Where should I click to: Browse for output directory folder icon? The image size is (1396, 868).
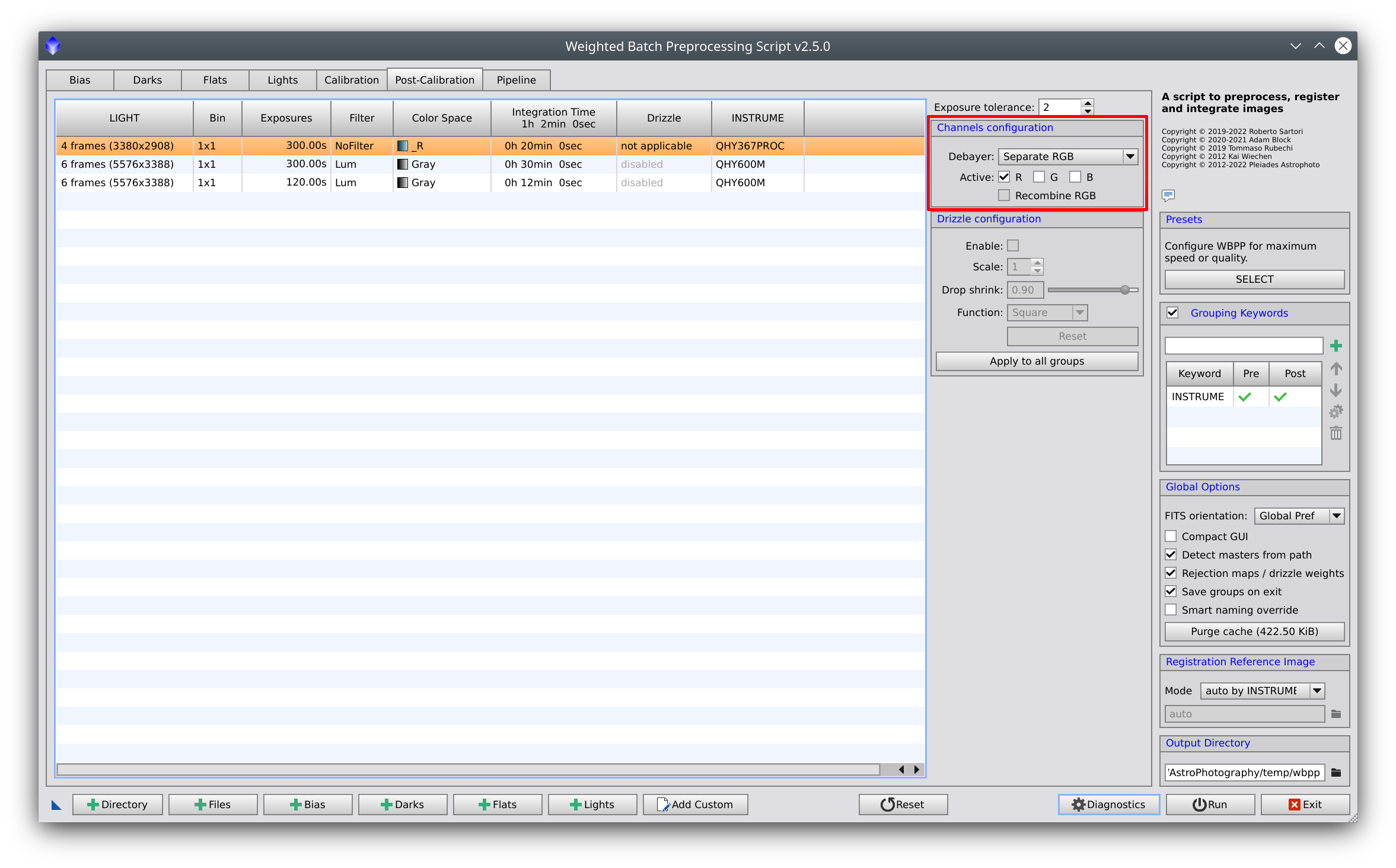coord(1336,772)
